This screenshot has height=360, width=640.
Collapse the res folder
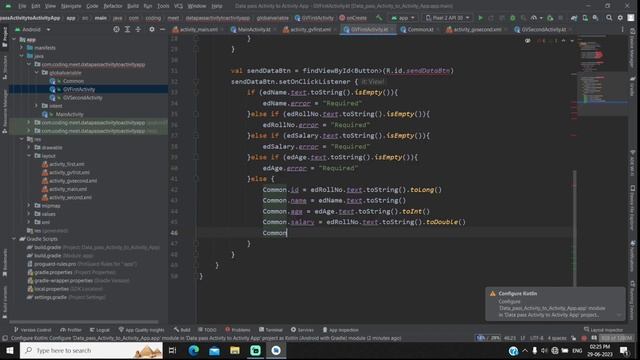(x=22, y=139)
